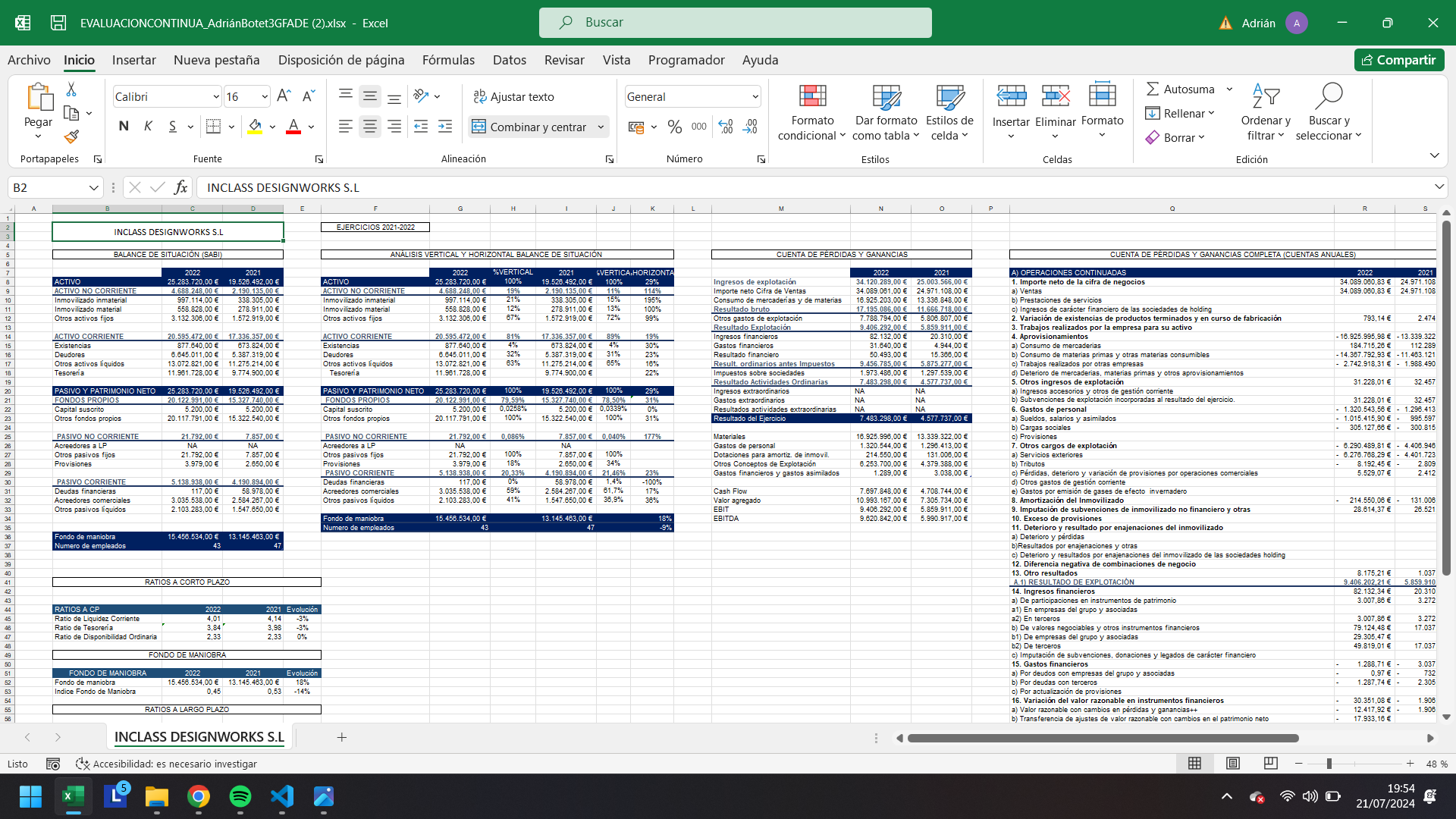Open Spotify from the taskbar
Screen dimensions: 1456x819
[x=240, y=797]
